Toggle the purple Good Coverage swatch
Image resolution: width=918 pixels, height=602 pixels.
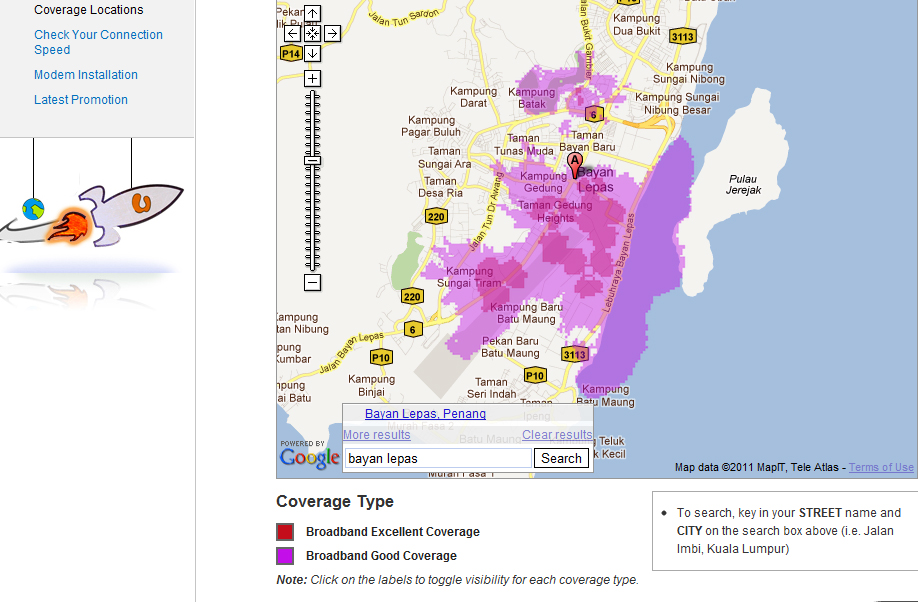285,556
